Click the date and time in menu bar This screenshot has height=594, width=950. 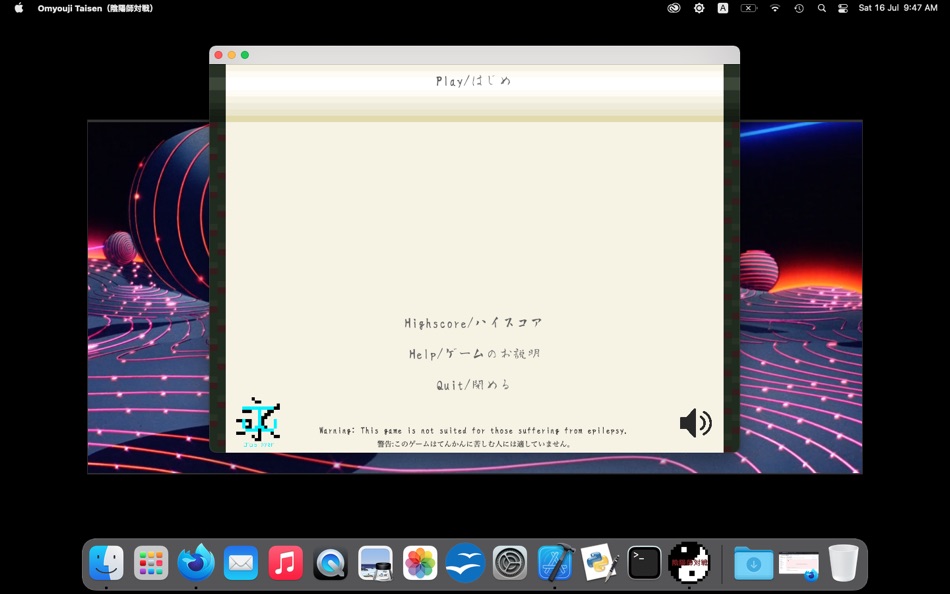[898, 8]
